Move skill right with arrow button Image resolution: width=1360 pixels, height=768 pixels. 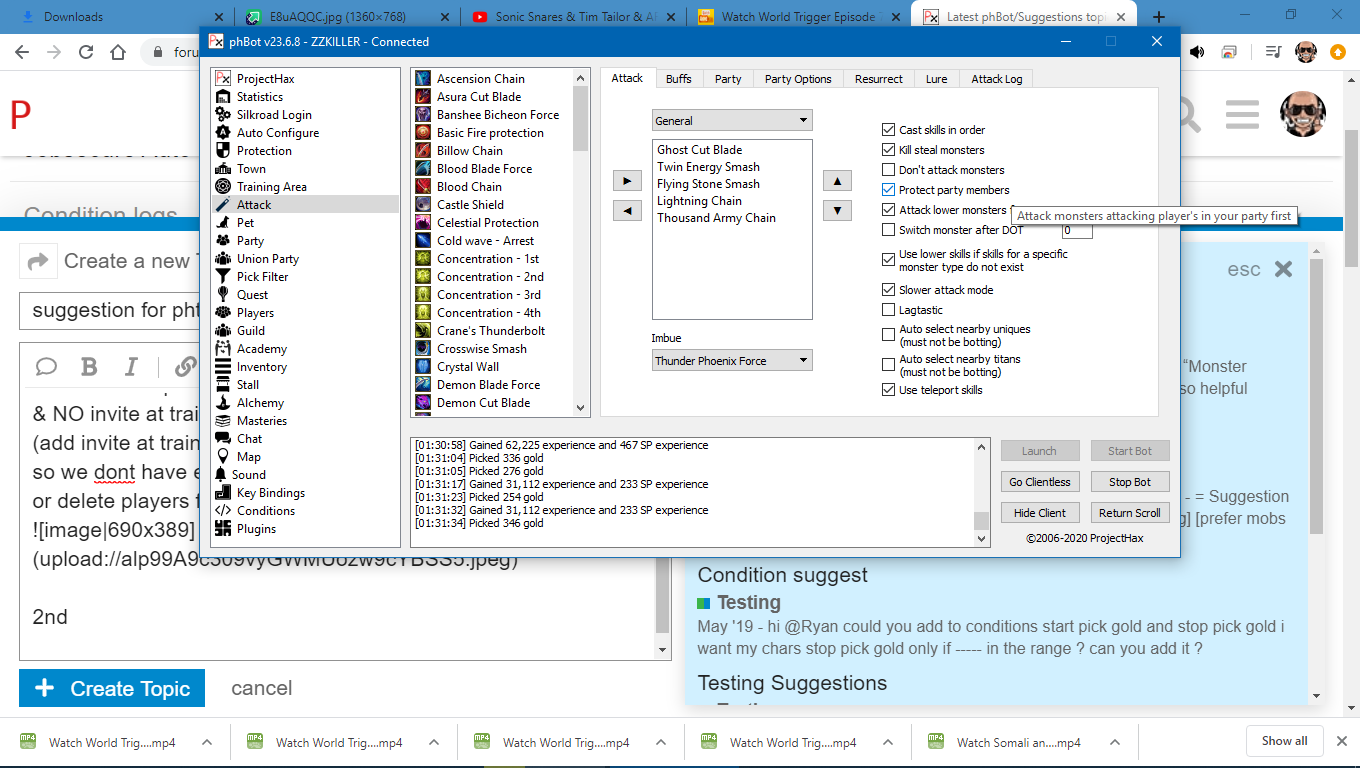pos(626,181)
